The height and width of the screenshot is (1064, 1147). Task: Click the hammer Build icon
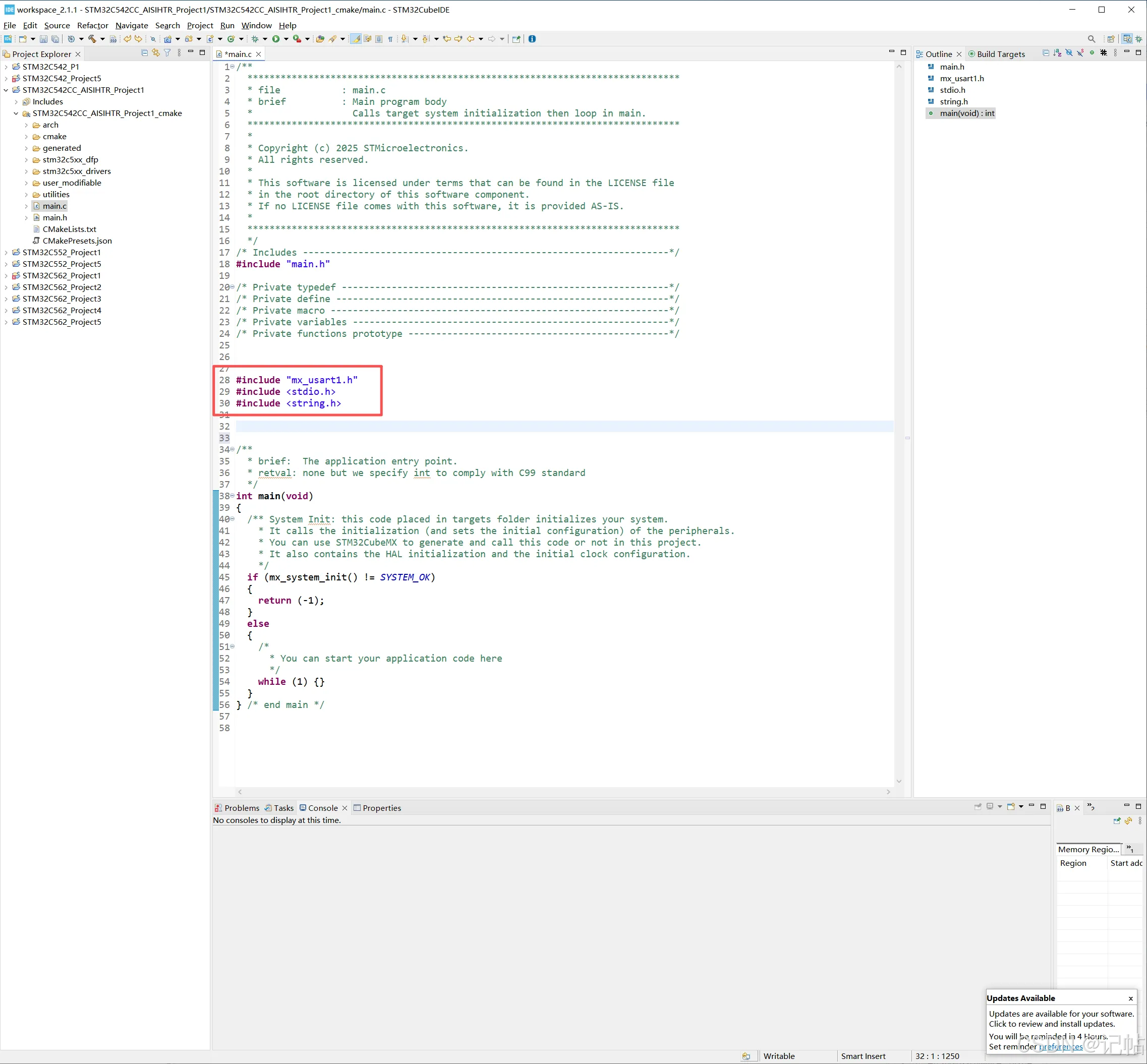coord(92,39)
